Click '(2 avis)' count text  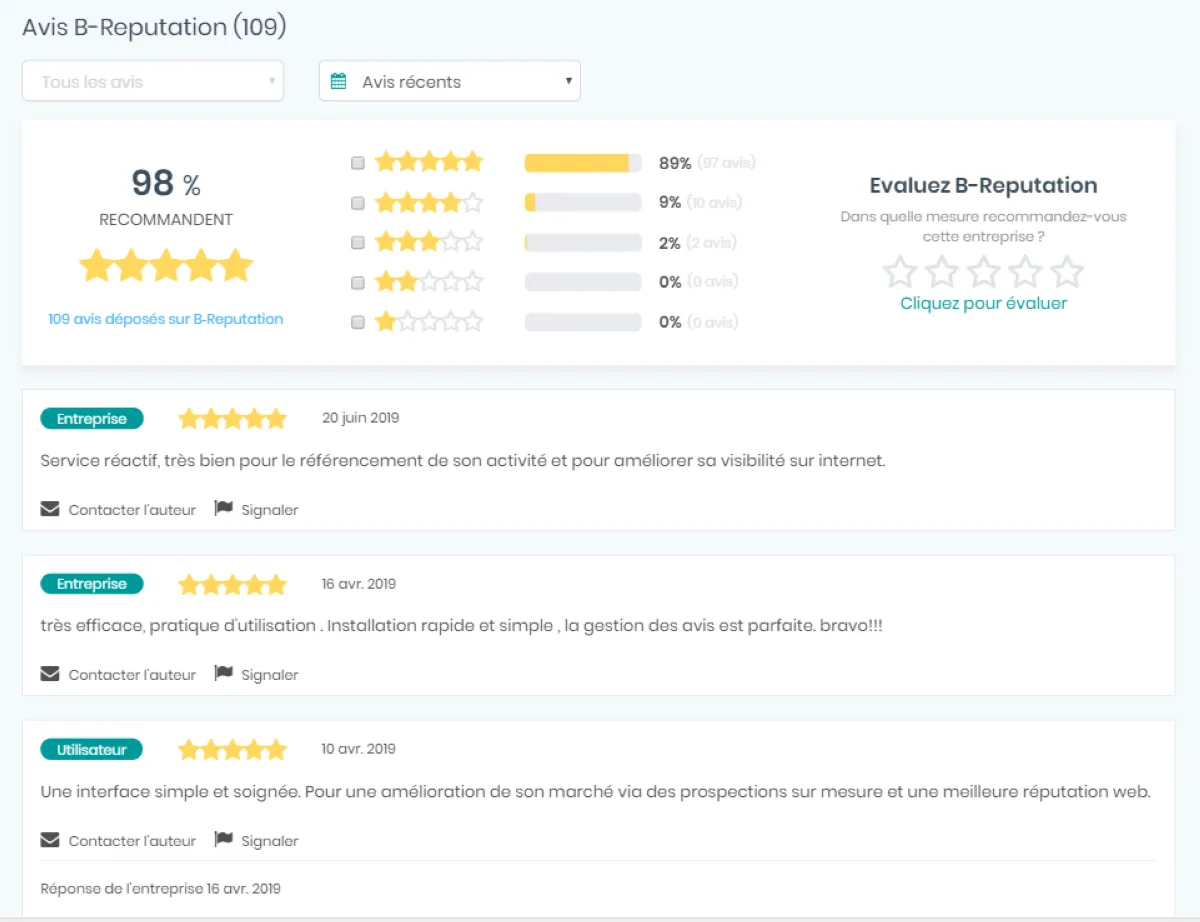point(712,242)
